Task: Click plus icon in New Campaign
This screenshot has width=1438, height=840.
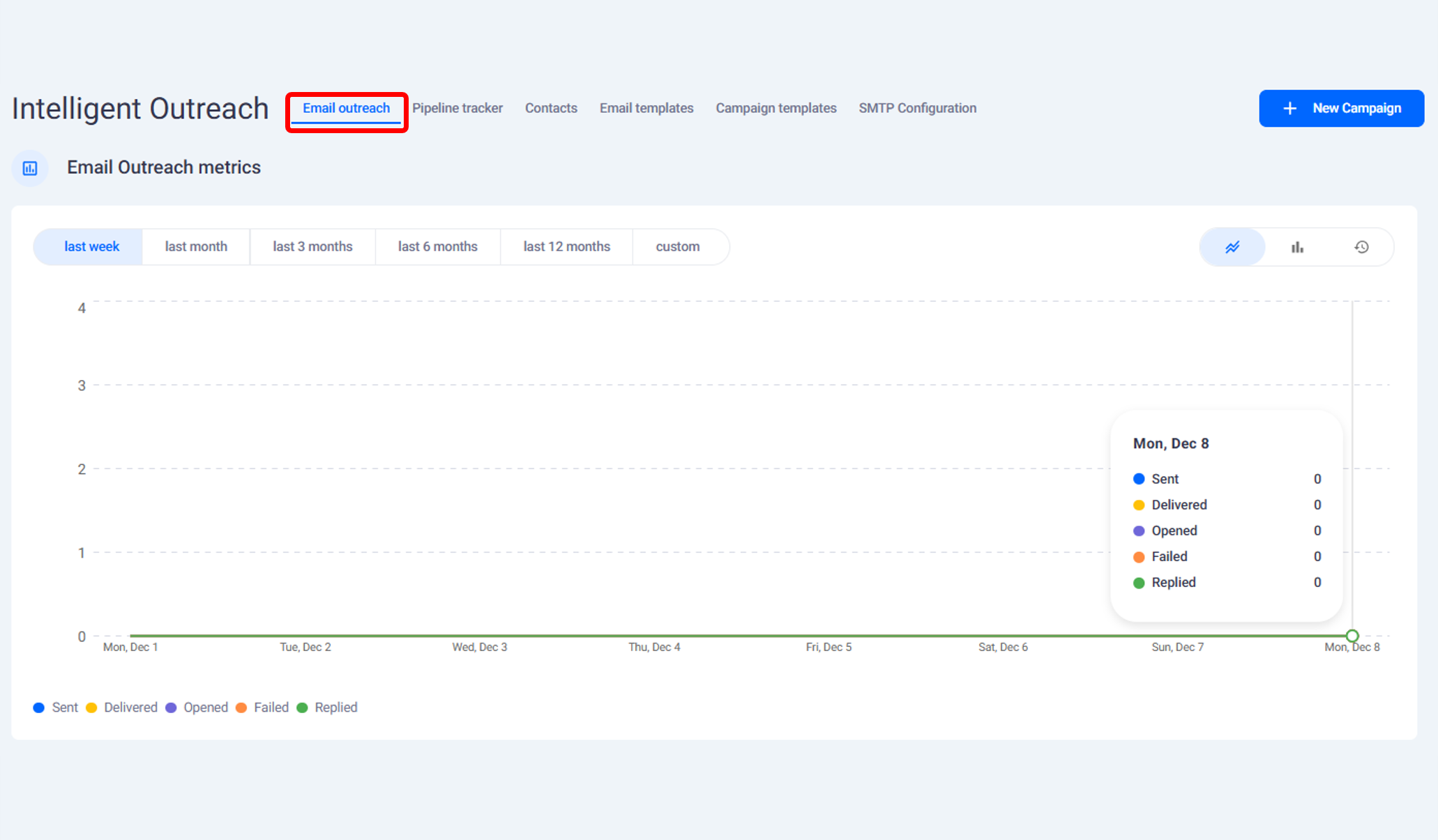Action: [1290, 108]
